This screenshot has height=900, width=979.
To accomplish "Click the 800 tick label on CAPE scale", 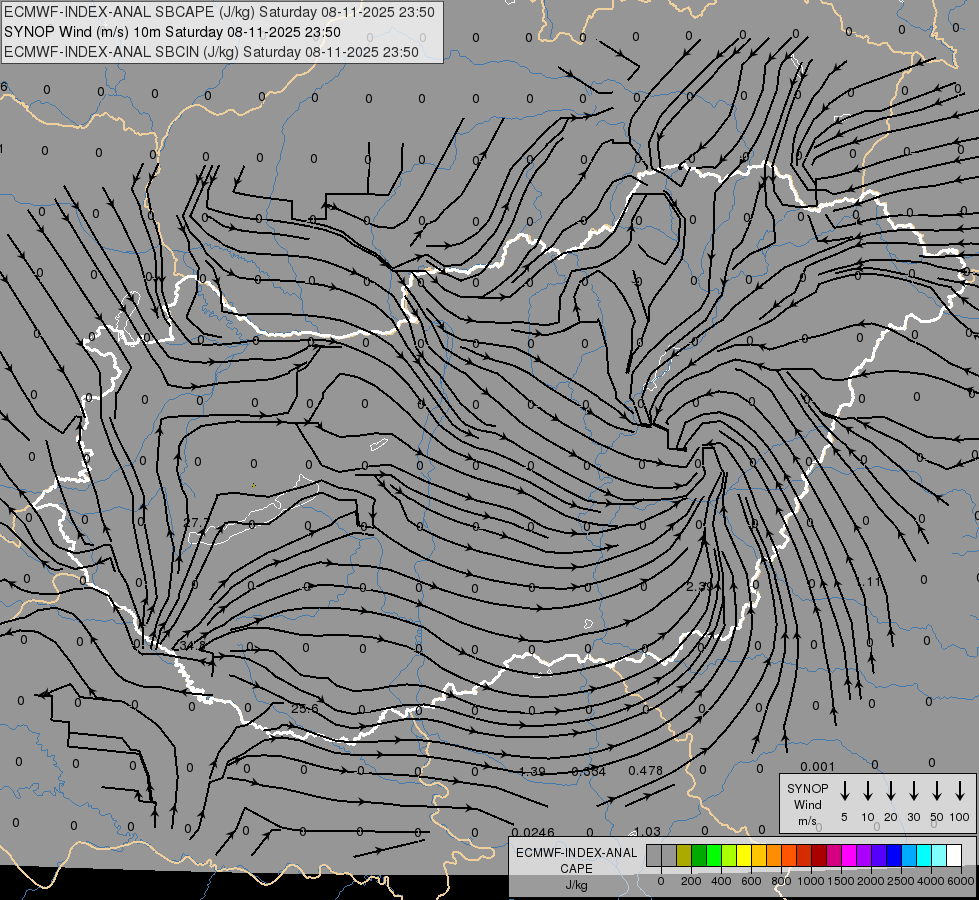I will coord(781,881).
